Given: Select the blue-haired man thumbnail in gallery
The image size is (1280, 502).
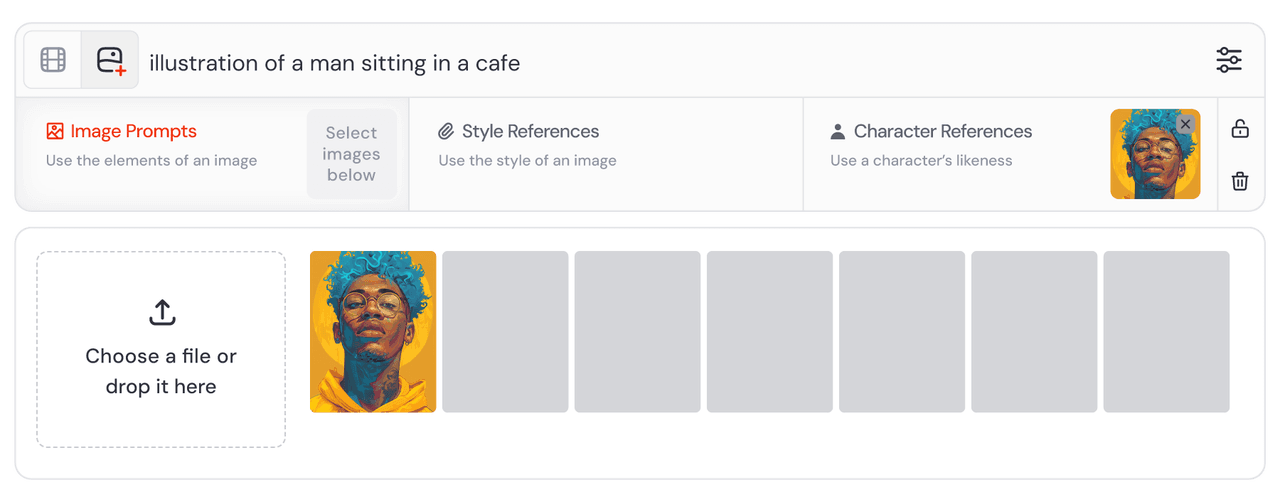Looking at the screenshot, I should [x=373, y=332].
